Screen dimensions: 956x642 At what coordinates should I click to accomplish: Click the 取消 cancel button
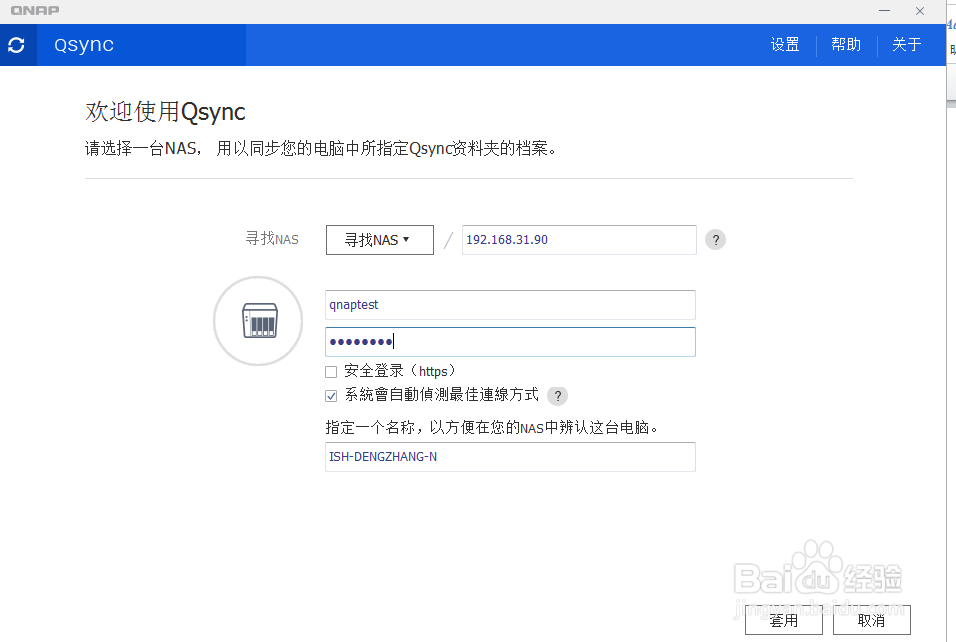coord(871,620)
